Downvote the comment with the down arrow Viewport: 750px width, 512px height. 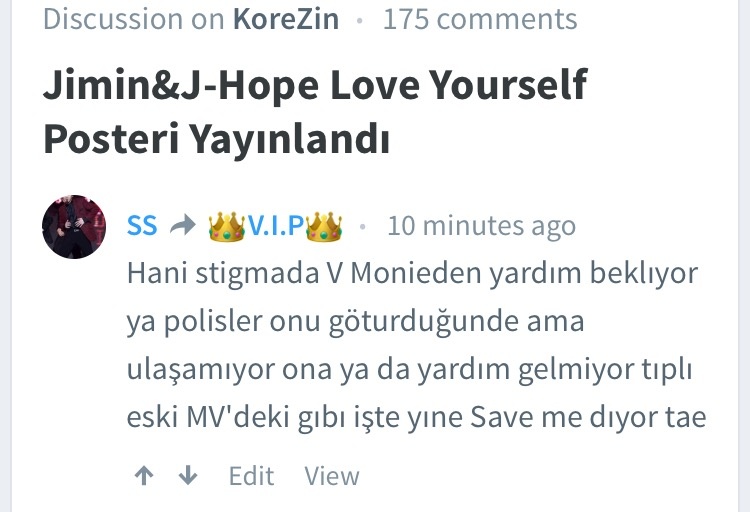tap(188, 476)
